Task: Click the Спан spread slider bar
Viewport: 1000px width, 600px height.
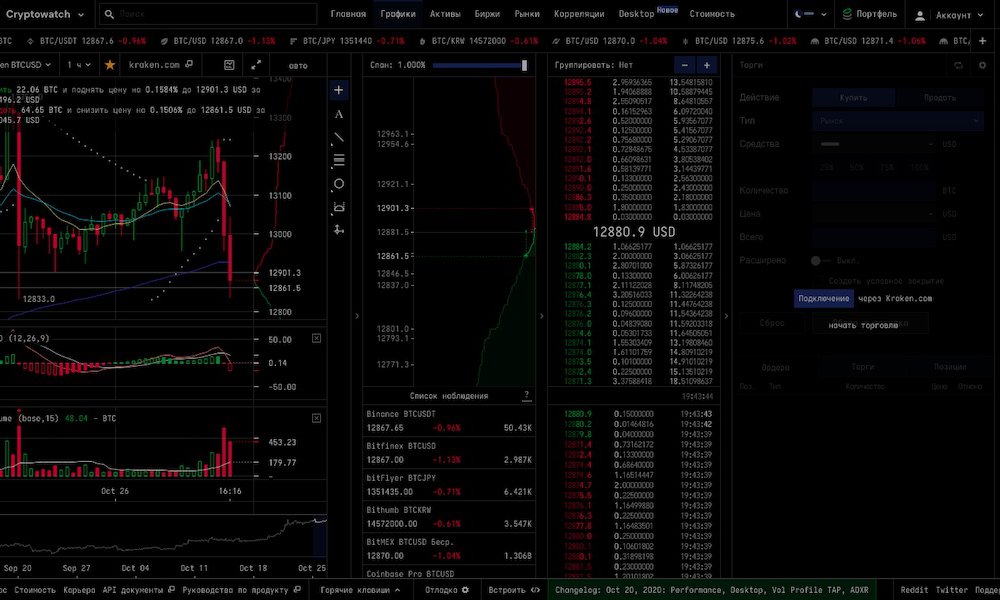Action: (480, 65)
